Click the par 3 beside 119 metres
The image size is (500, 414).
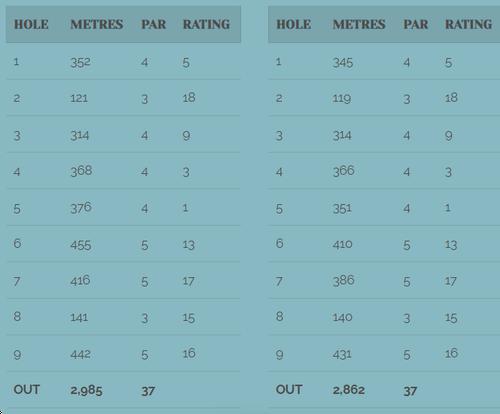pos(407,99)
